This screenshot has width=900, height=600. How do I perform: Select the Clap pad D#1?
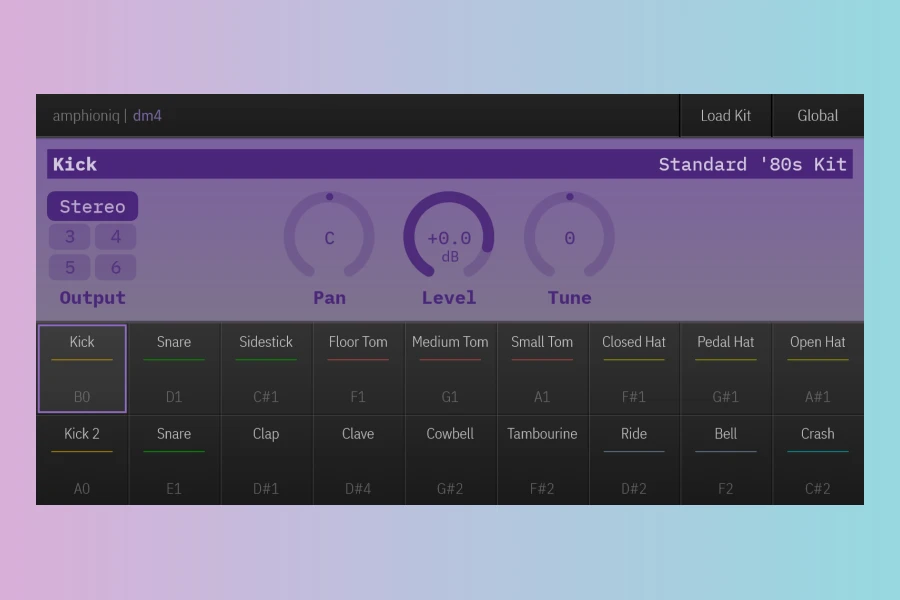[x=266, y=460]
